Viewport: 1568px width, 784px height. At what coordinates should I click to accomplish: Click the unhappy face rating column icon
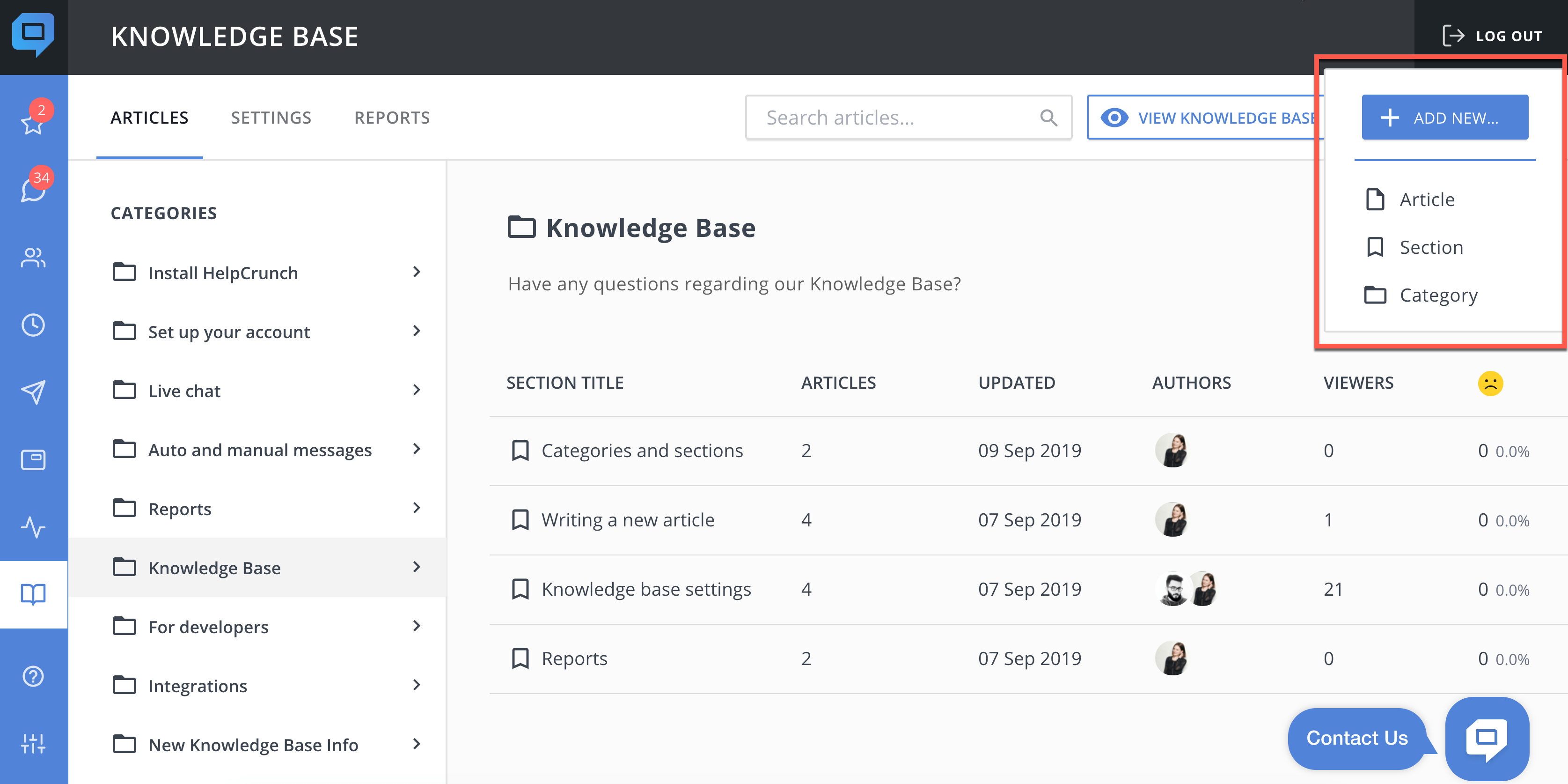(x=1490, y=383)
